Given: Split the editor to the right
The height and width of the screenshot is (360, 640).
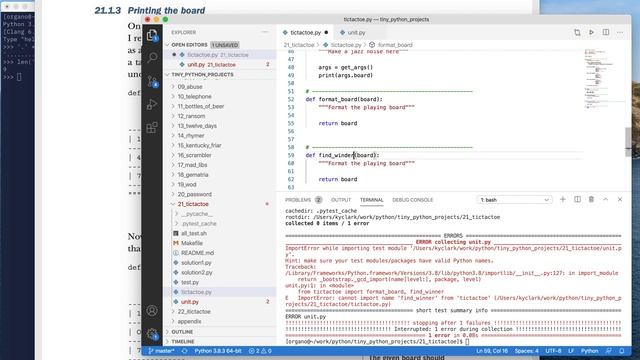Looking at the screenshot, I should point(606,32).
